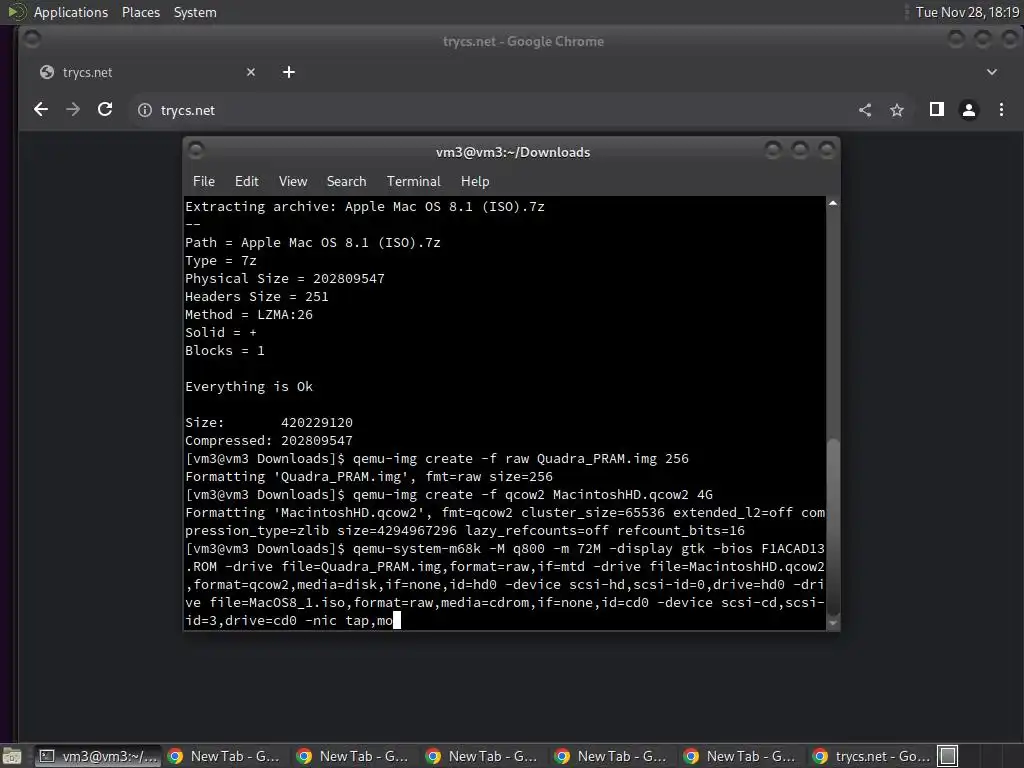Open the Terminal menu in terminal window
The height and width of the screenshot is (768, 1024).
pyautogui.click(x=413, y=182)
